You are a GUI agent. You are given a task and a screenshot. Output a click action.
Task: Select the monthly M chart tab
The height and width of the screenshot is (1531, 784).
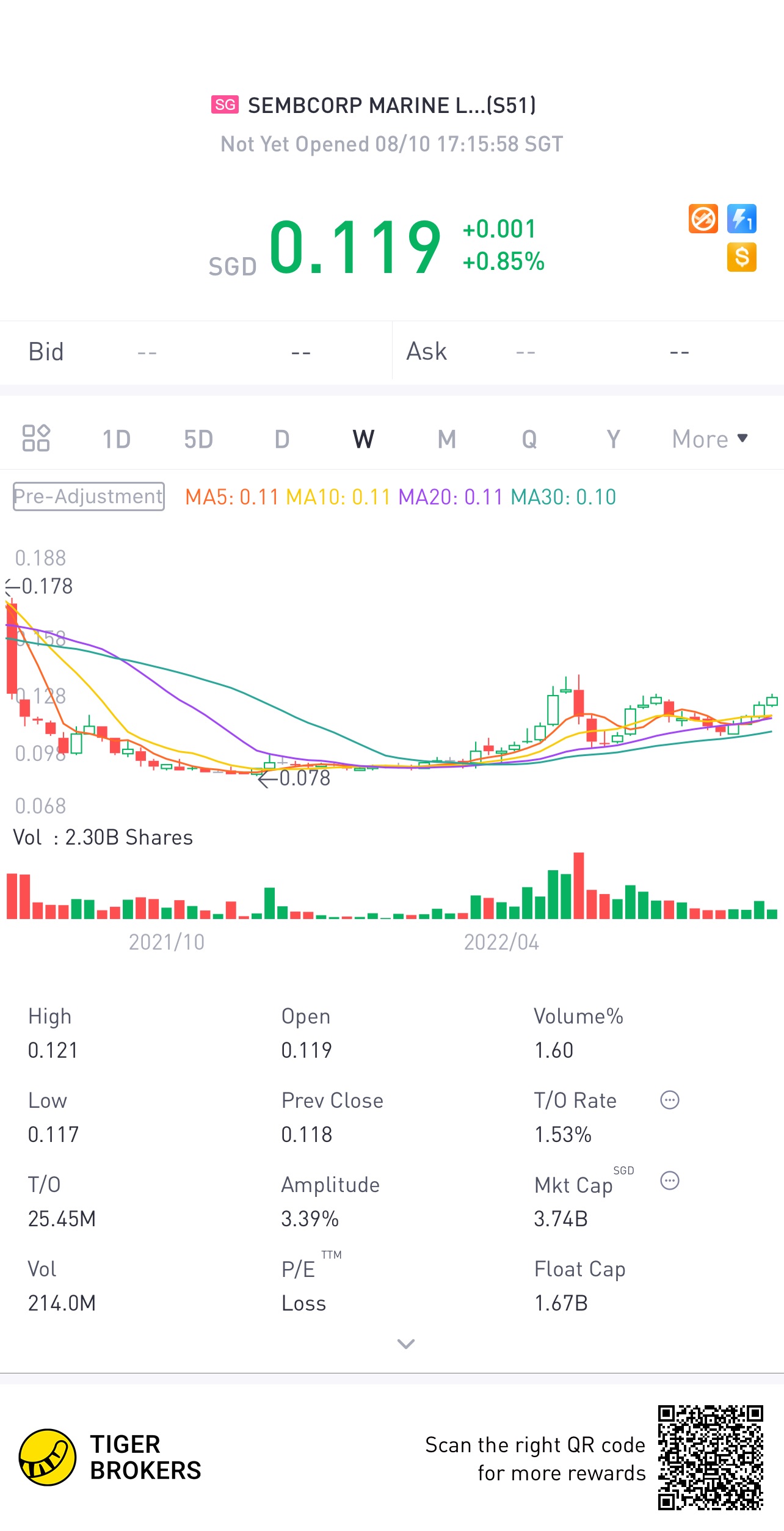(x=447, y=439)
